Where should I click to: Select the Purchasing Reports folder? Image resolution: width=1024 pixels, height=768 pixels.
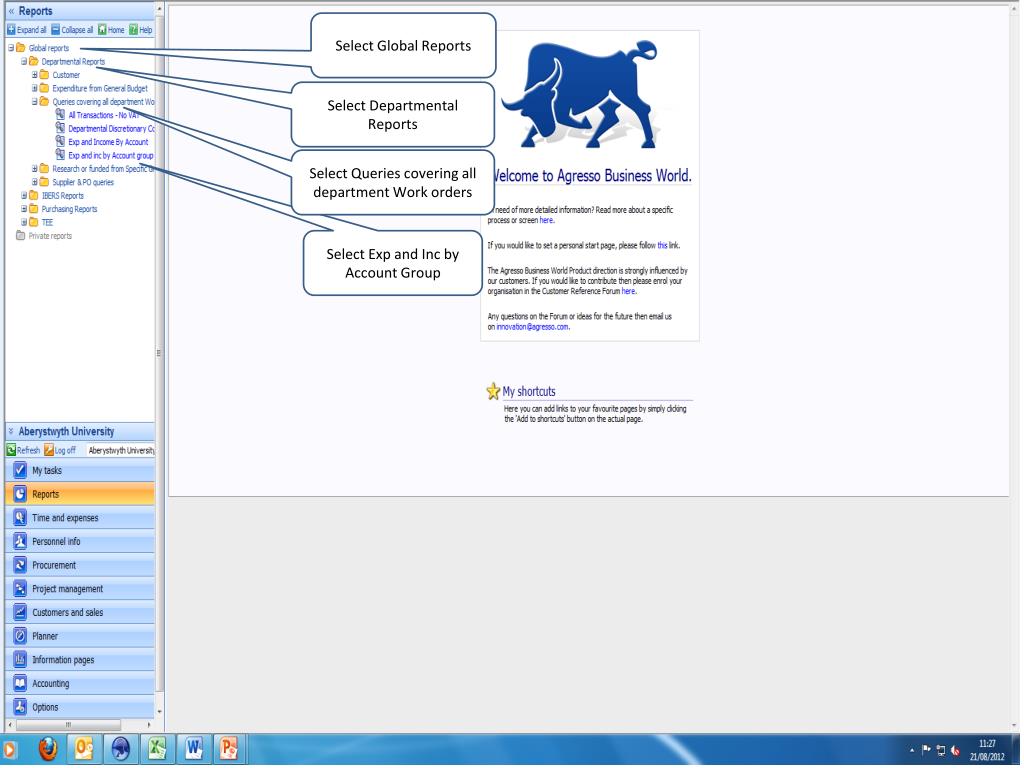[x=69, y=209]
